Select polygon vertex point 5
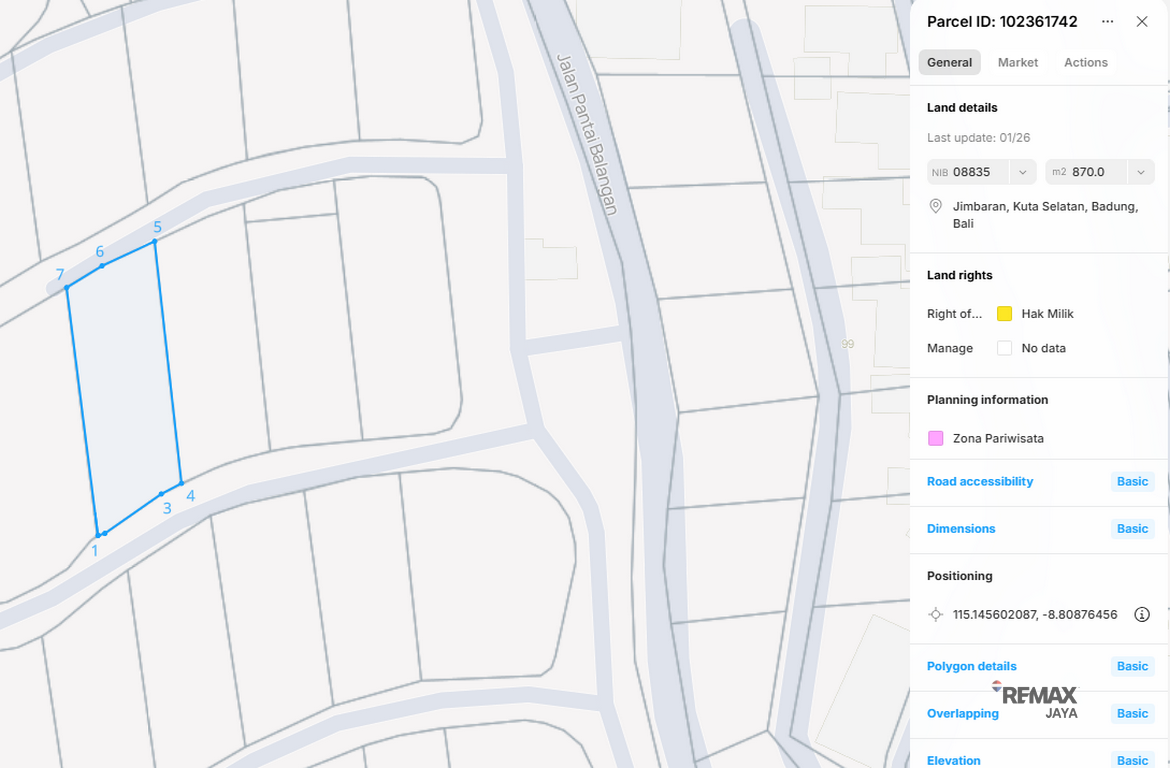Screen dimensions: 1170x768 (155, 241)
